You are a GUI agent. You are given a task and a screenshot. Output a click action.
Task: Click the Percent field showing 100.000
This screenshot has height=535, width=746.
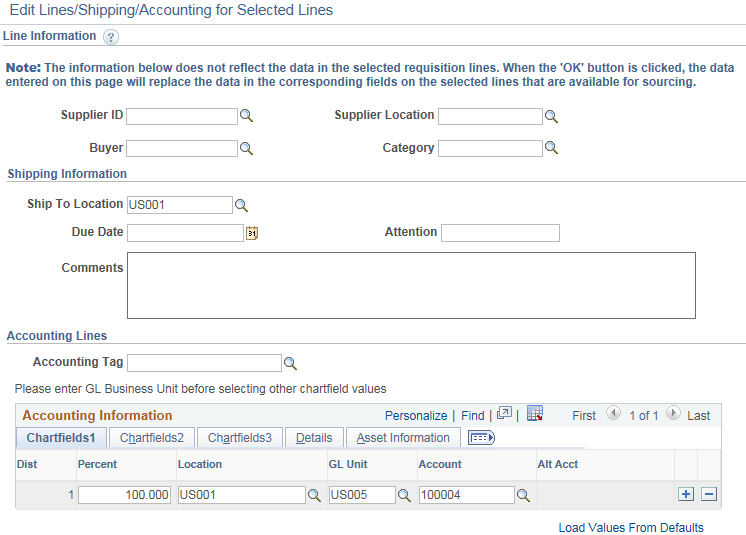(x=125, y=495)
